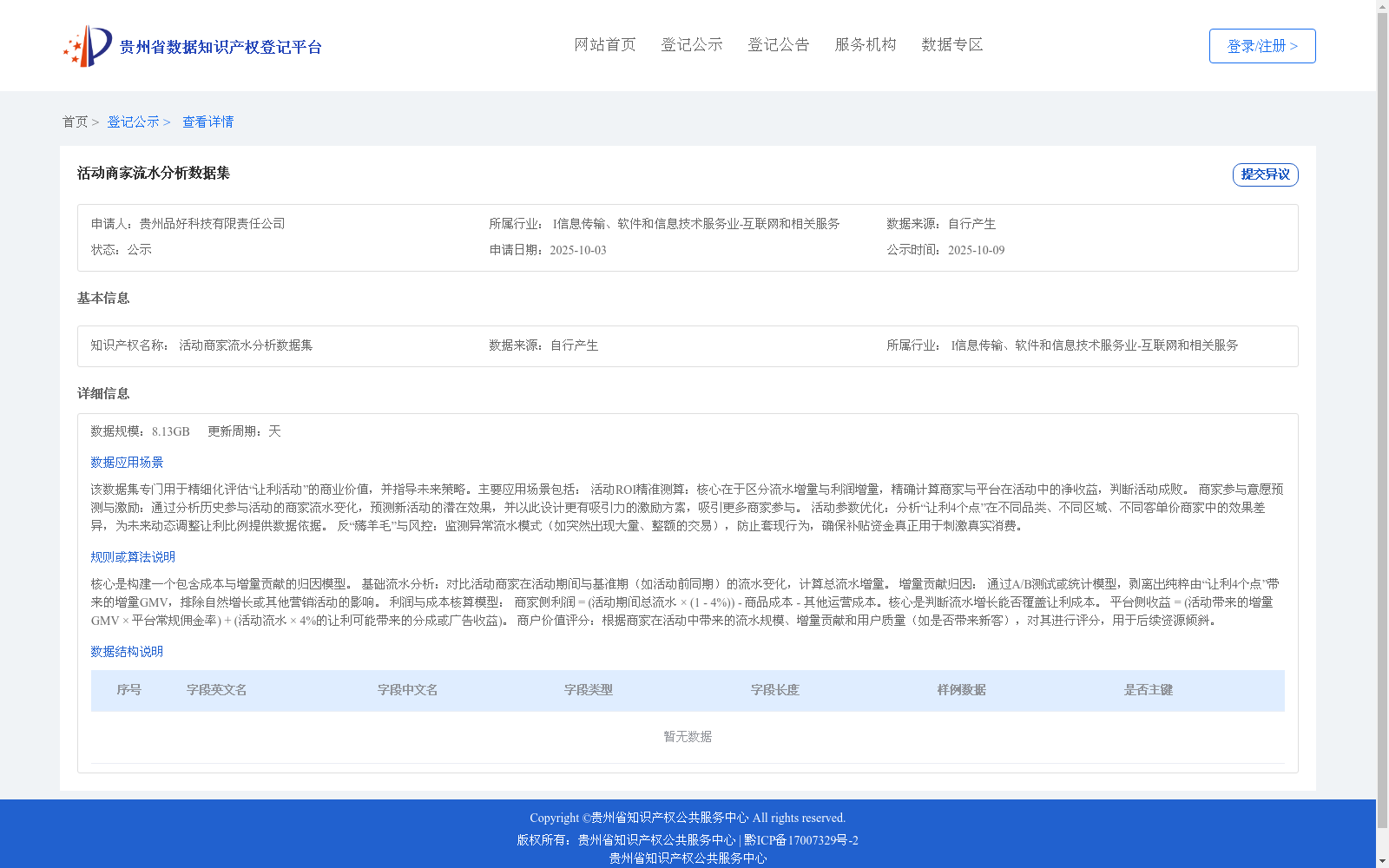Click the 样例数据 column header
This screenshot has width=1389, height=868.
pos(962,690)
